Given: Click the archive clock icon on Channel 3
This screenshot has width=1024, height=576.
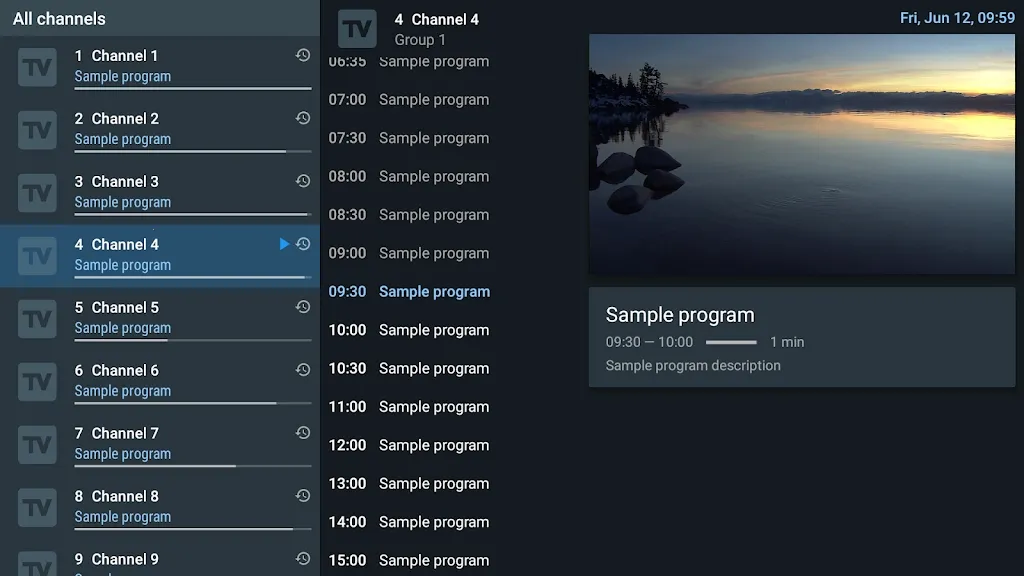Looking at the screenshot, I should tap(303, 182).
